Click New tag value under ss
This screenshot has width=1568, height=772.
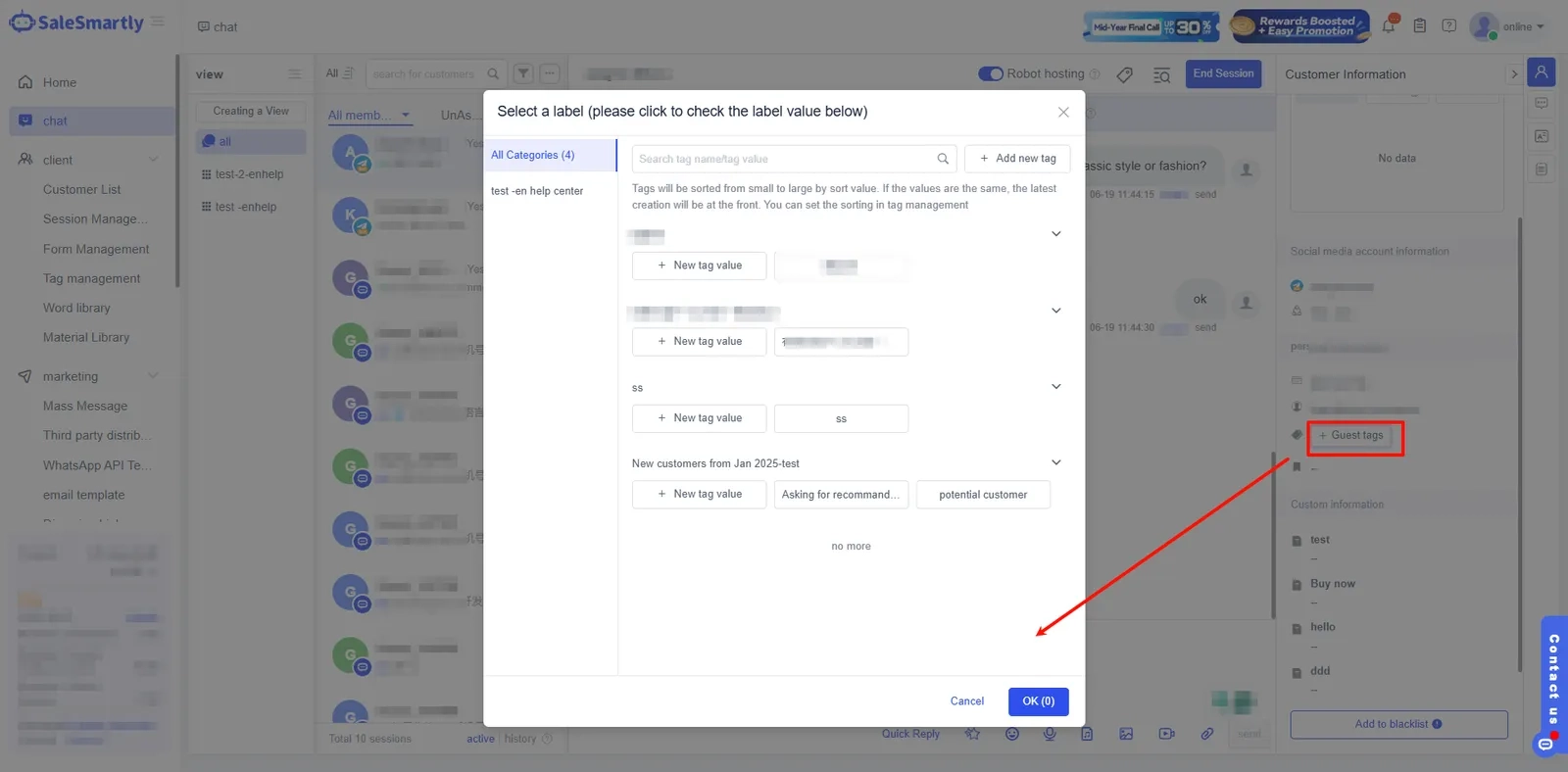700,418
